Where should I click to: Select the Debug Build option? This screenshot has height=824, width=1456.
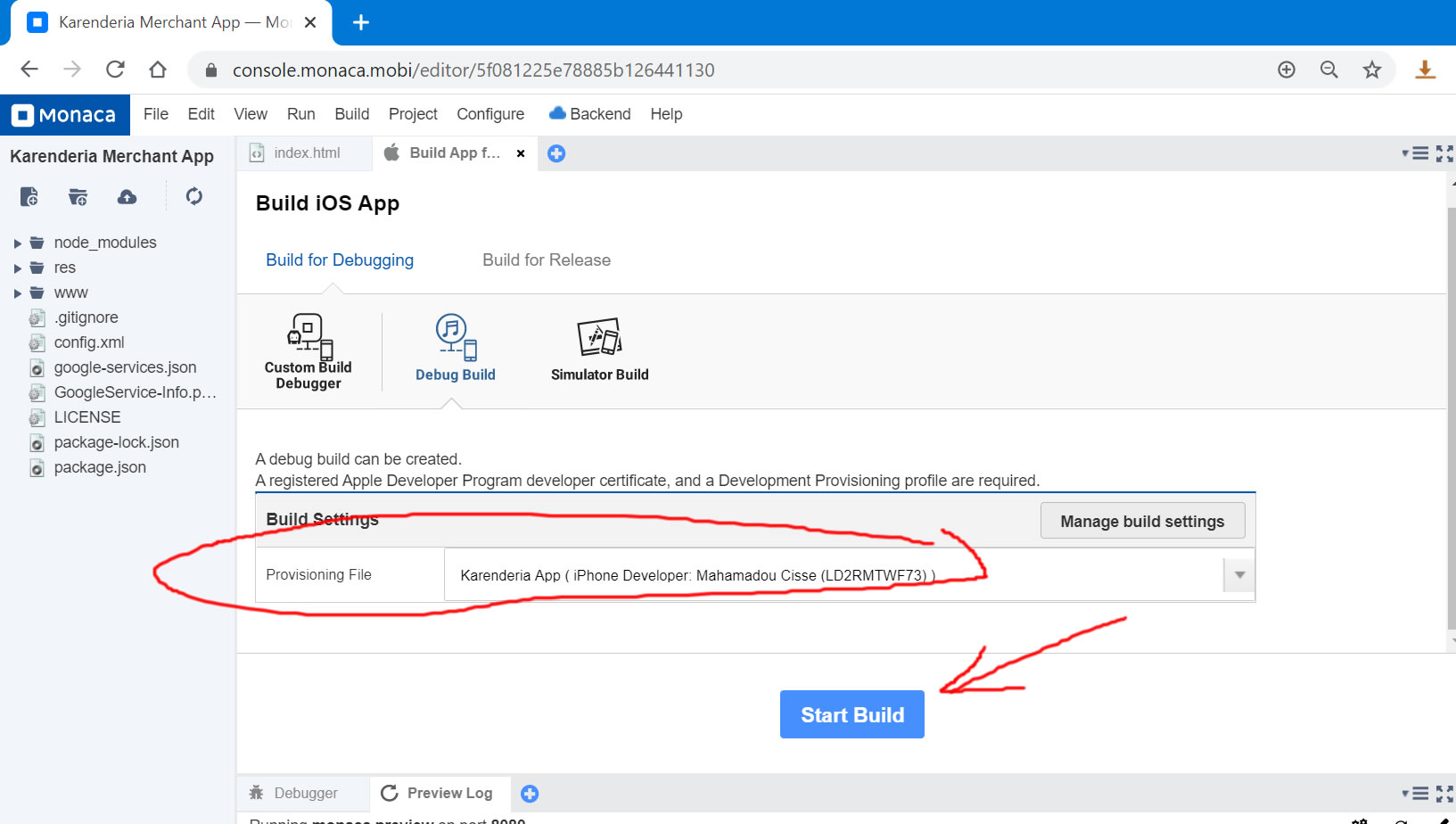click(x=455, y=349)
